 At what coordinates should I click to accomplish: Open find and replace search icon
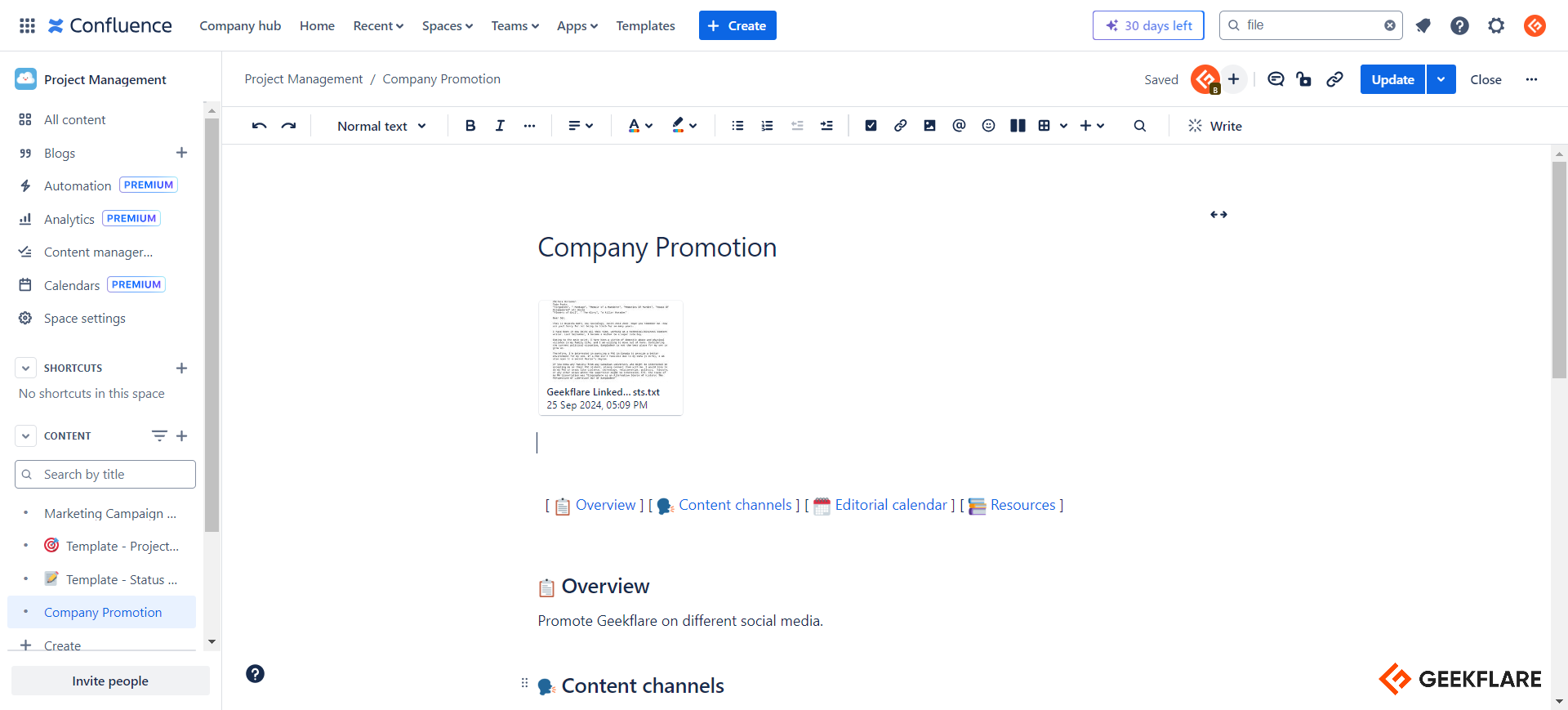click(x=1140, y=126)
